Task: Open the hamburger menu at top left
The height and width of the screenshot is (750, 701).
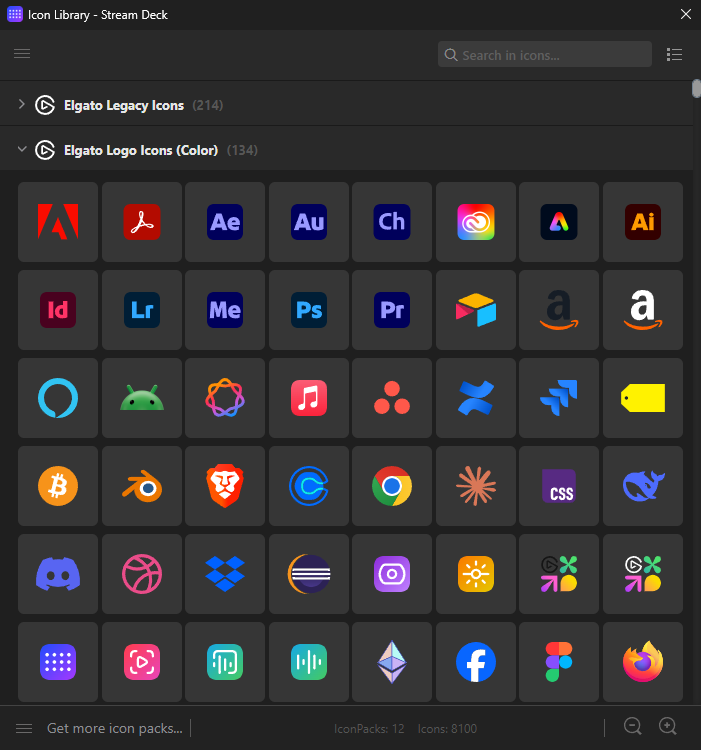Action: (22, 54)
